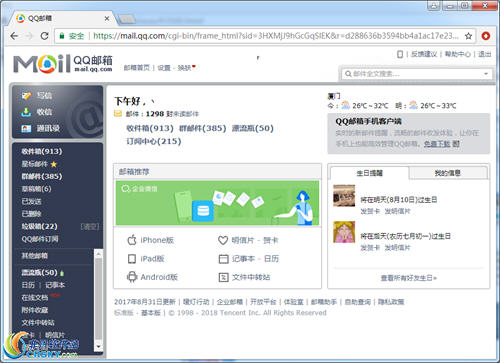The width and height of the screenshot is (500, 363).
Task: Click the postcard heart icon
Action: [x=223, y=240]
